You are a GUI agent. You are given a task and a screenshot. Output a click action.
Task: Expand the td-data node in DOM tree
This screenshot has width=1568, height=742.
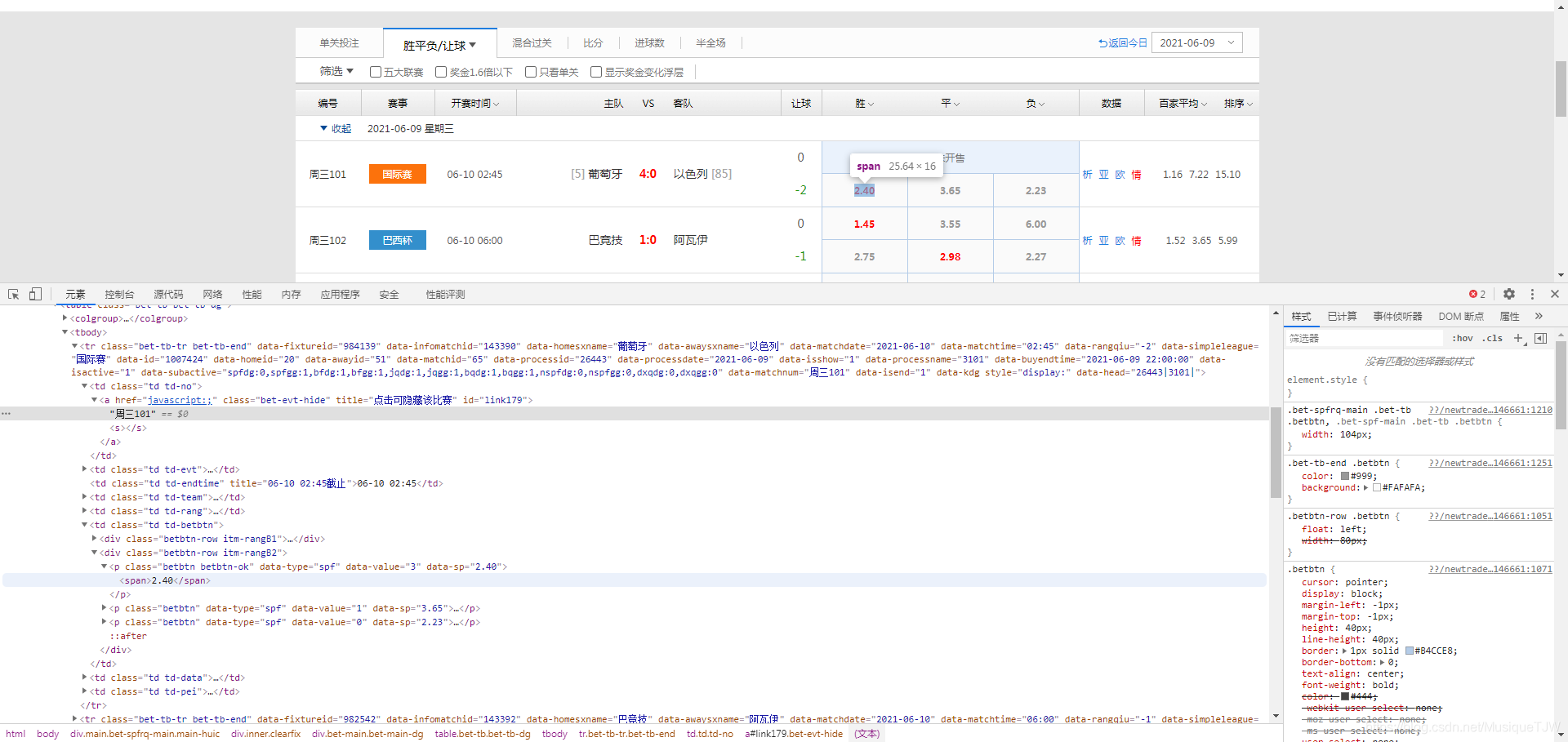click(x=84, y=678)
